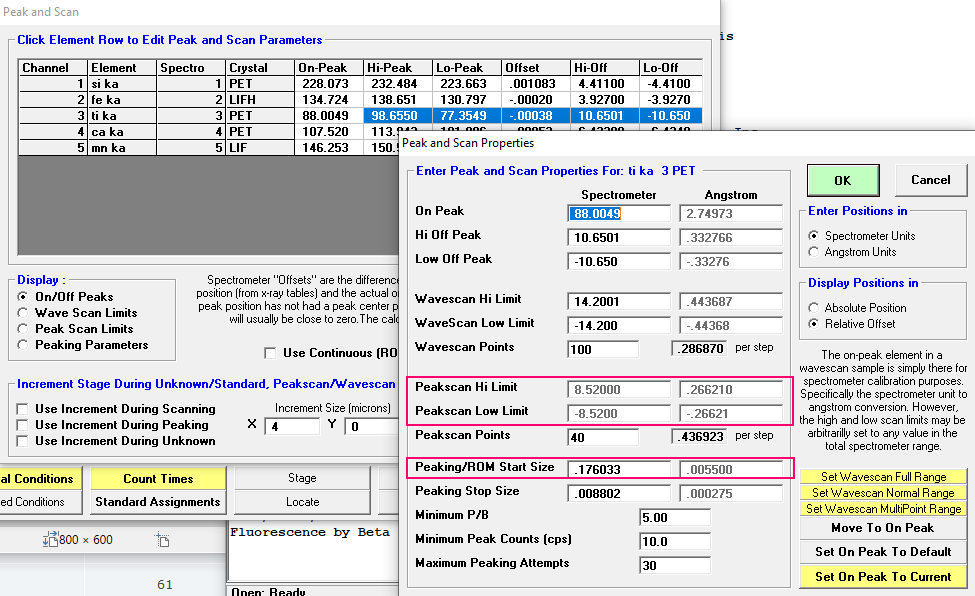Click the On Peak spectrometer field

pos(618,213)
